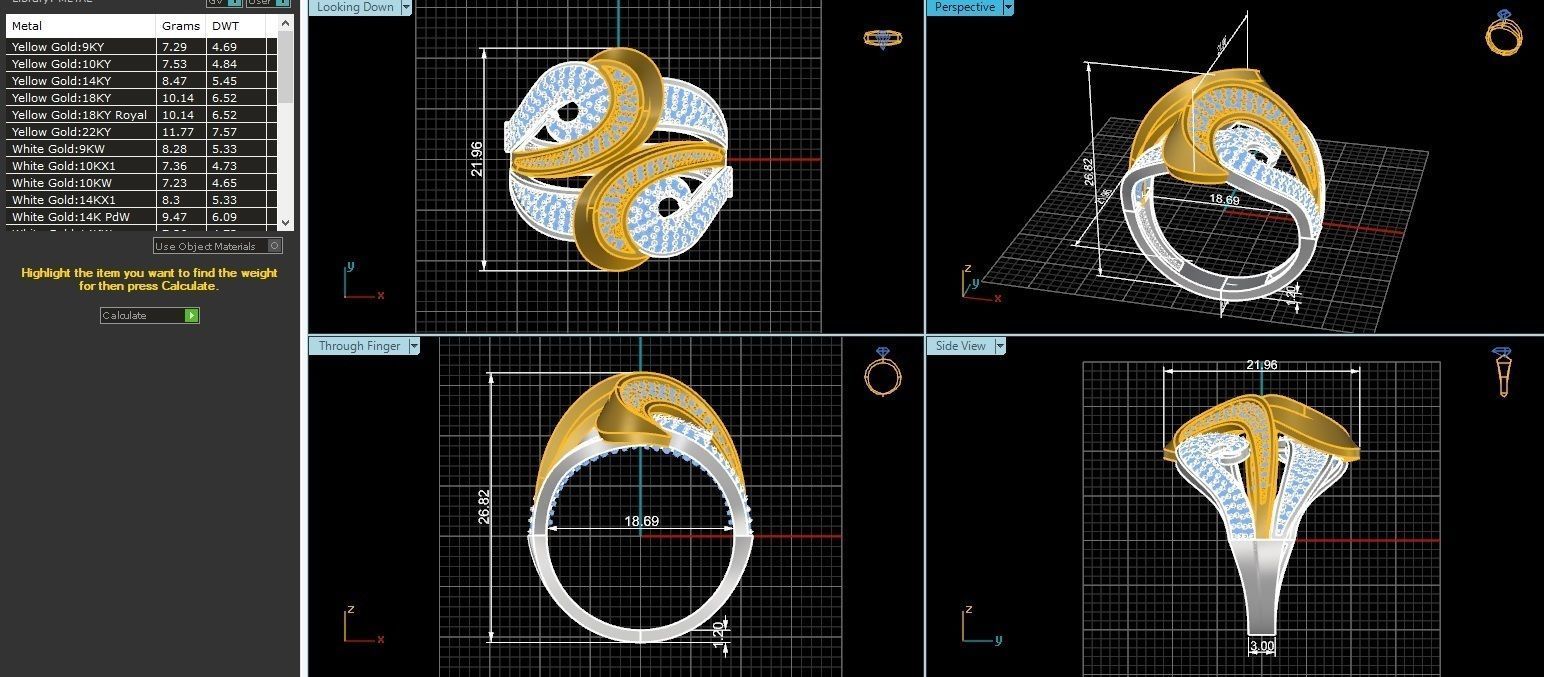
Task: Click the 21.96 dimension in Looking Down view
Action: click(477, 159)
